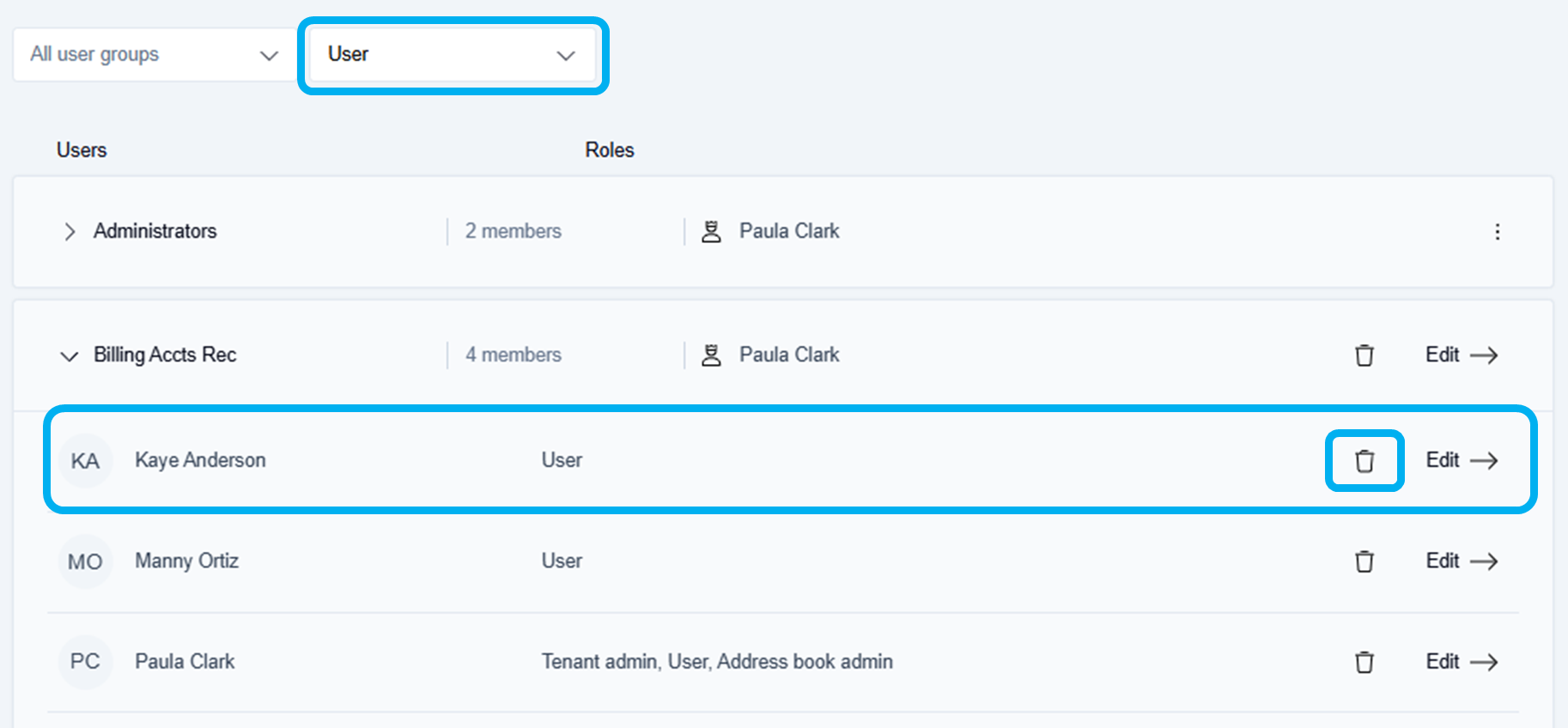The image size is (1568, 728).
Task: Click trash icon for Paula Clark user
Action: coord(1364,662)
